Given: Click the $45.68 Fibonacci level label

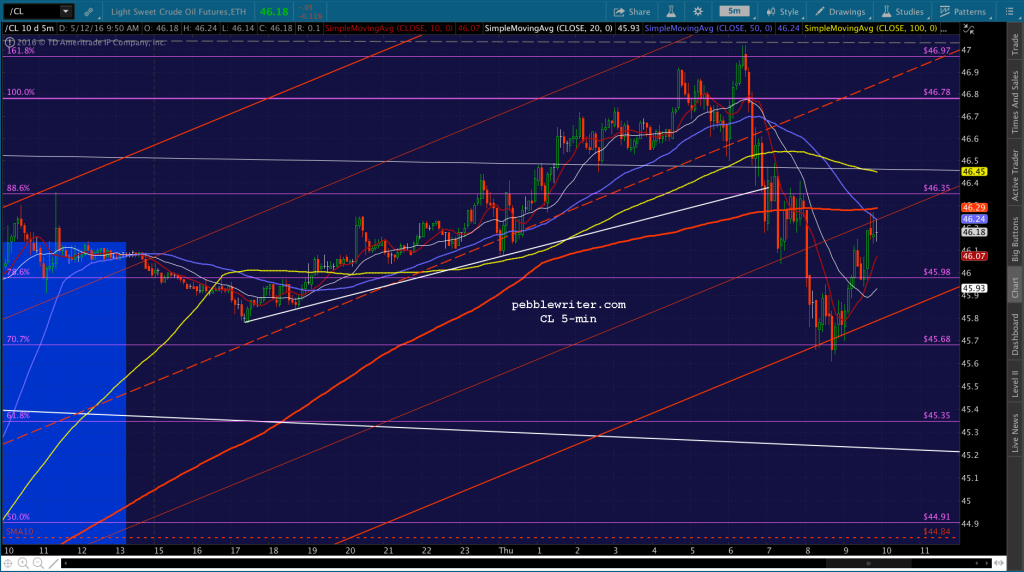Looking at the screenshot, I should 936,339.
